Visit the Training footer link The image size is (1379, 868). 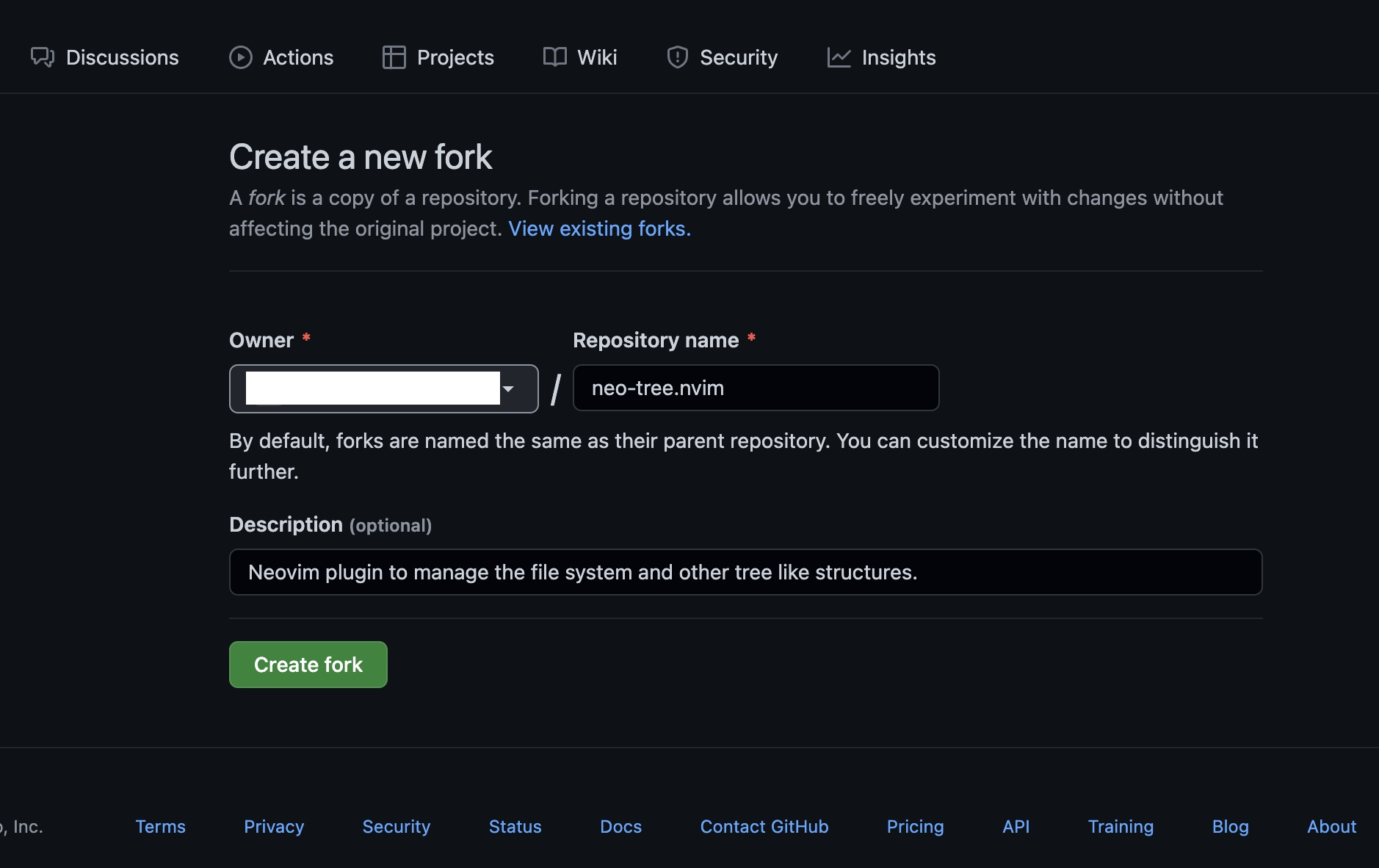click(x=1121, y=827)
